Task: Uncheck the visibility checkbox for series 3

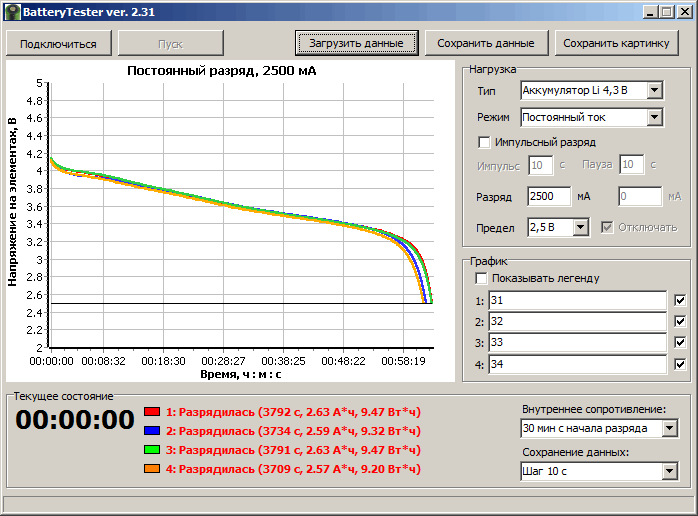Action: (x=680, y=342)
